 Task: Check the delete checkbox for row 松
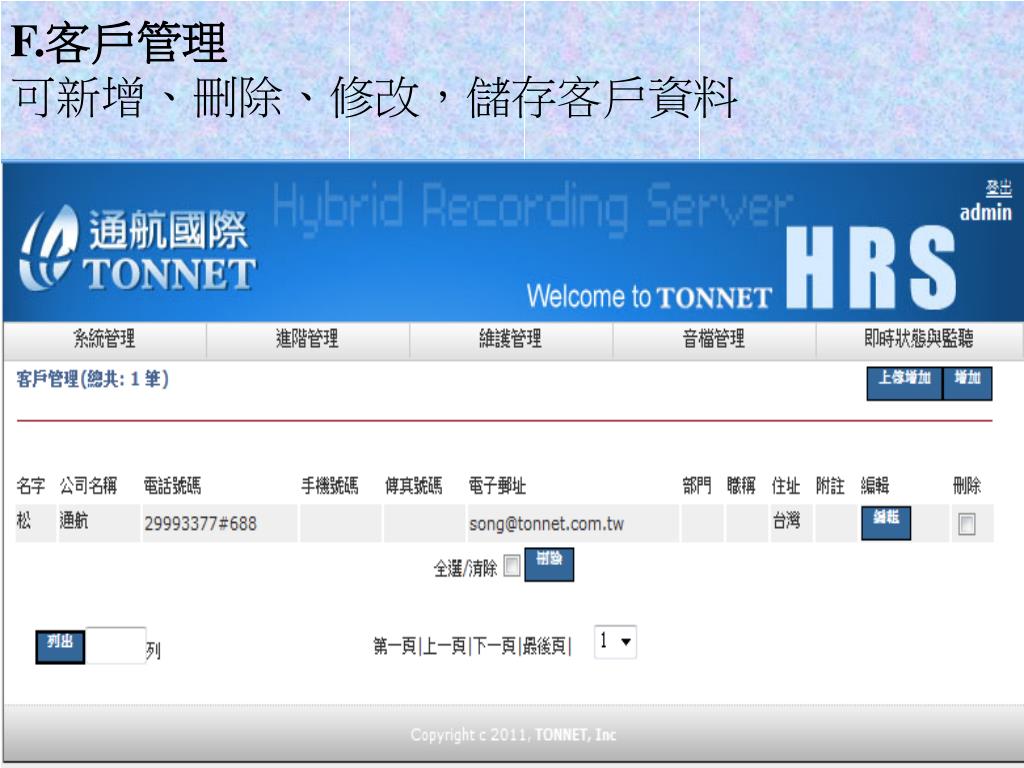coord(967,524)
